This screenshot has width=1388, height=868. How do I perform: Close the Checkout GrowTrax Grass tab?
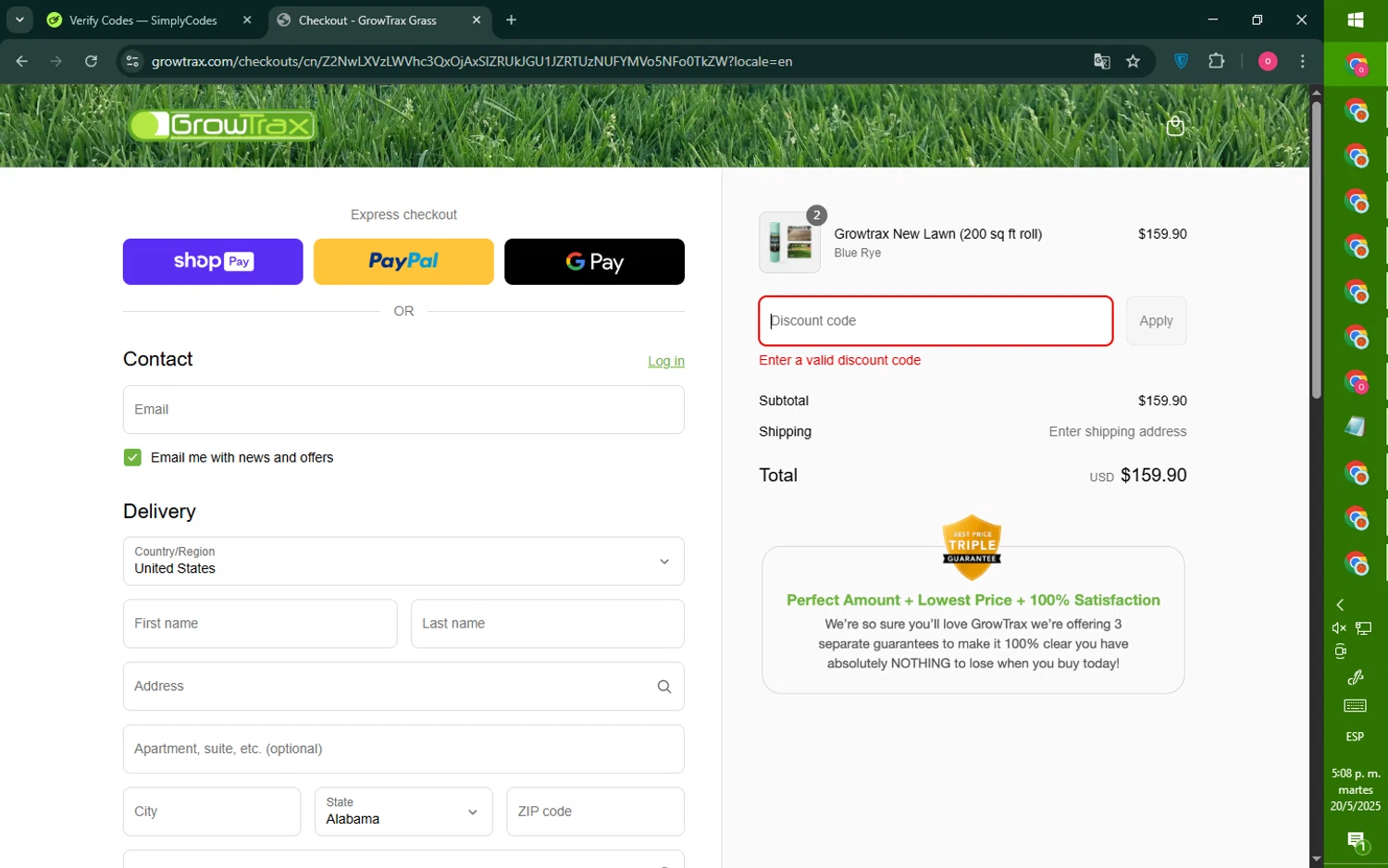pos(477,19)
